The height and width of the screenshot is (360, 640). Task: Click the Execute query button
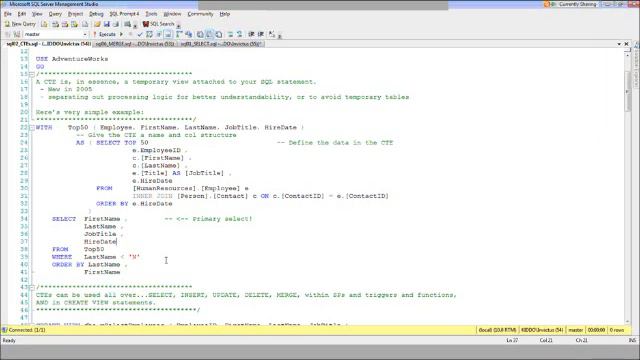(x=104, y=34)
